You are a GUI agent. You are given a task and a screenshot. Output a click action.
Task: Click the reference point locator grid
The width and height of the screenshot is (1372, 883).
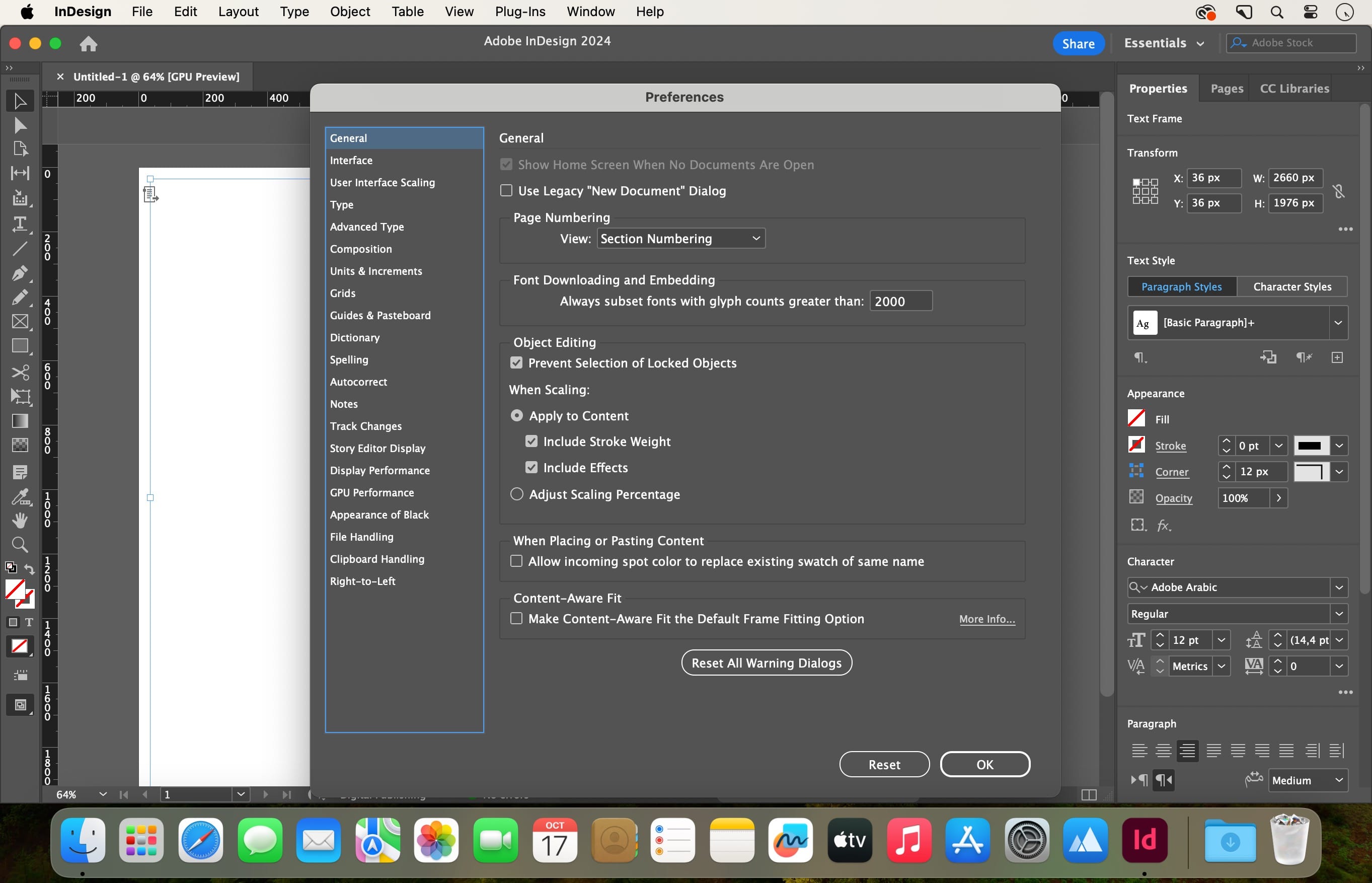tap(1145, 191)
